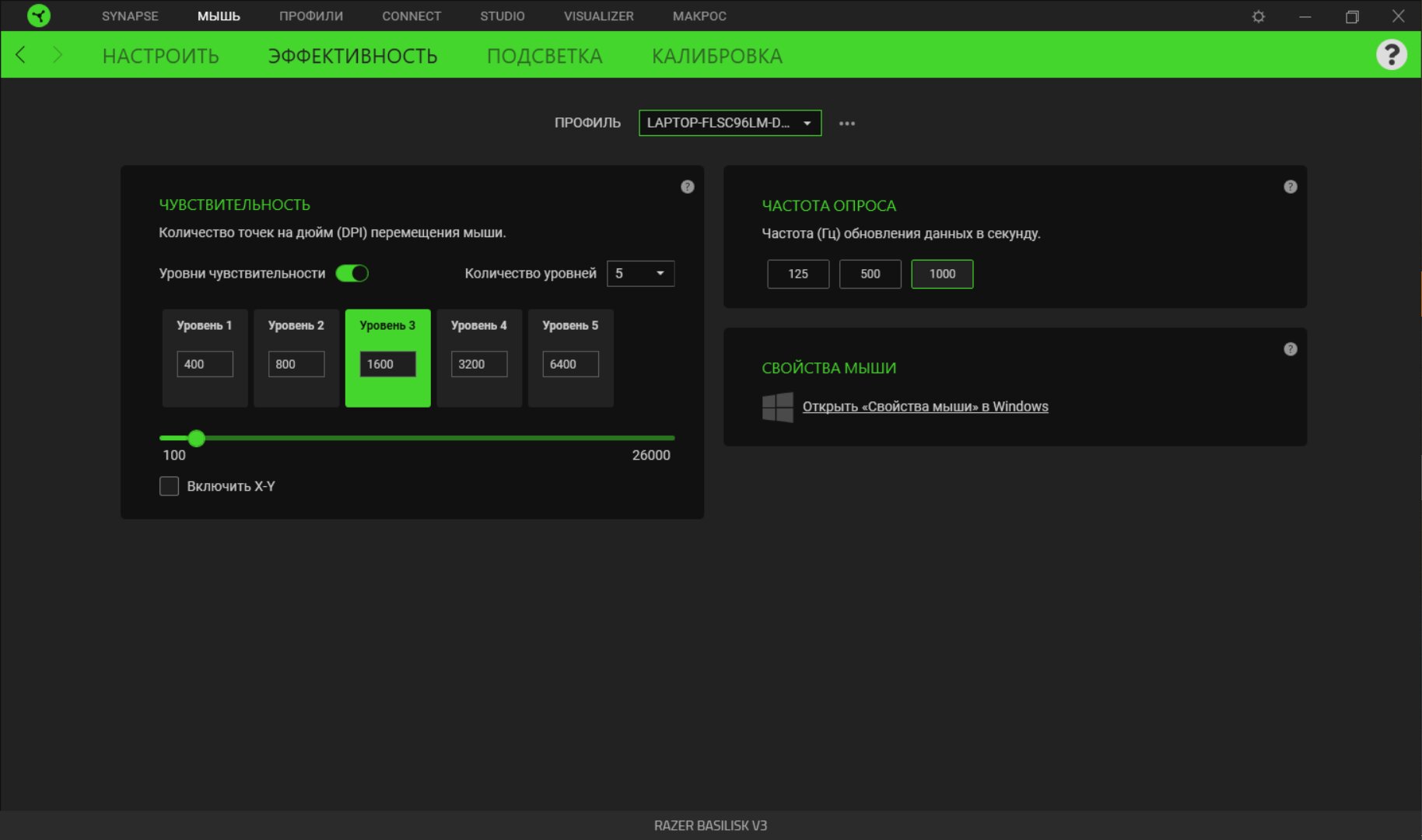Open the mouse properties panel help icon
Screen dimensions: 1422x840
click(x=1291, y=349)
